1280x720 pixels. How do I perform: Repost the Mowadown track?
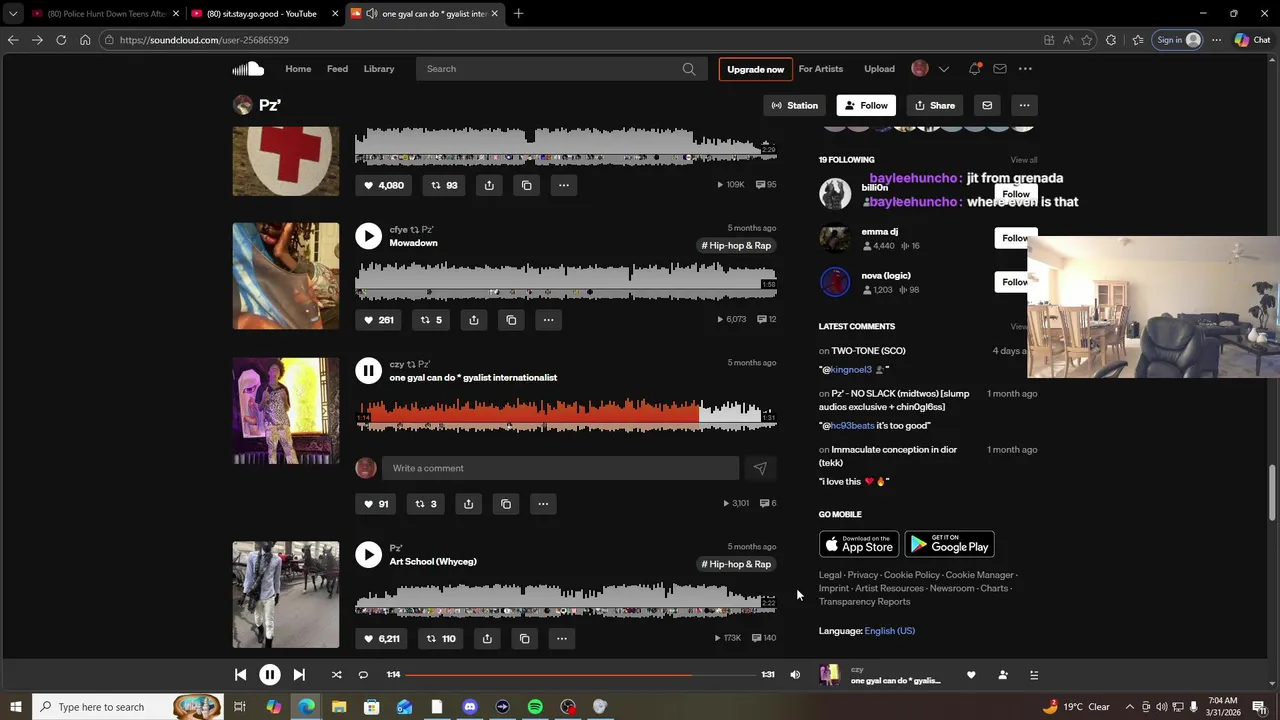coord(431,320)
